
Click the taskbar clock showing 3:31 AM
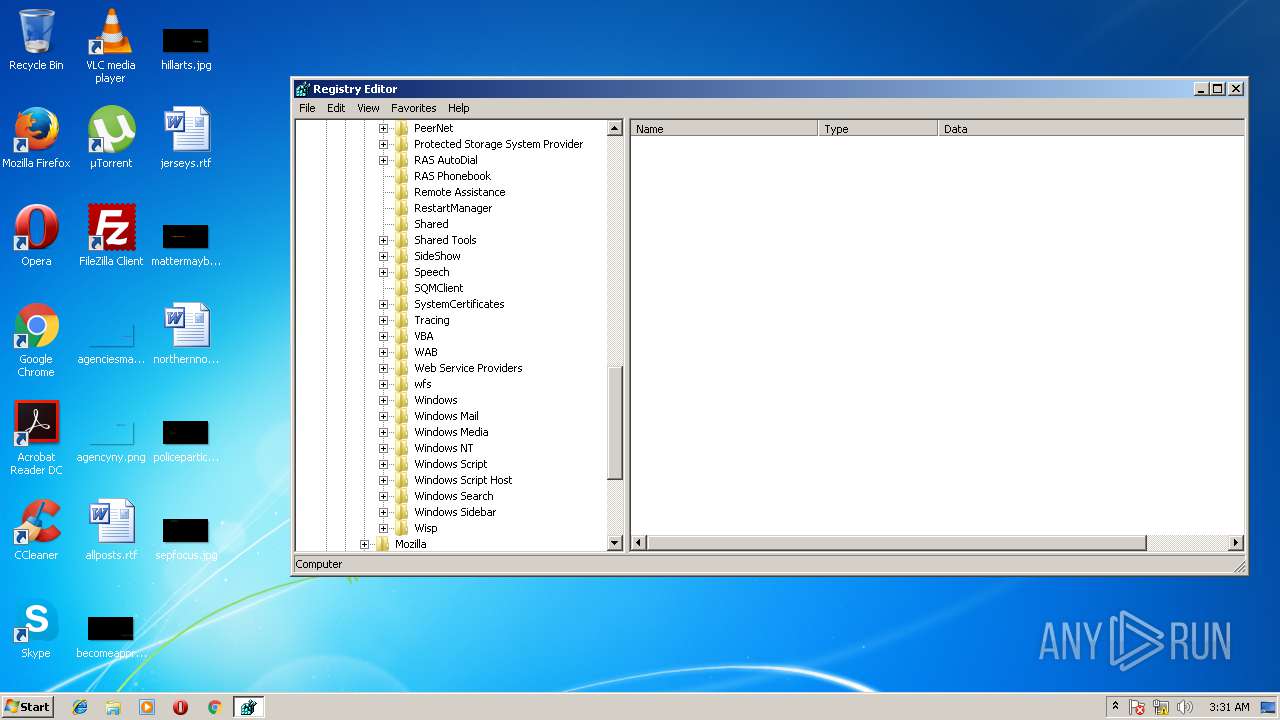(x=1229, y=707)
